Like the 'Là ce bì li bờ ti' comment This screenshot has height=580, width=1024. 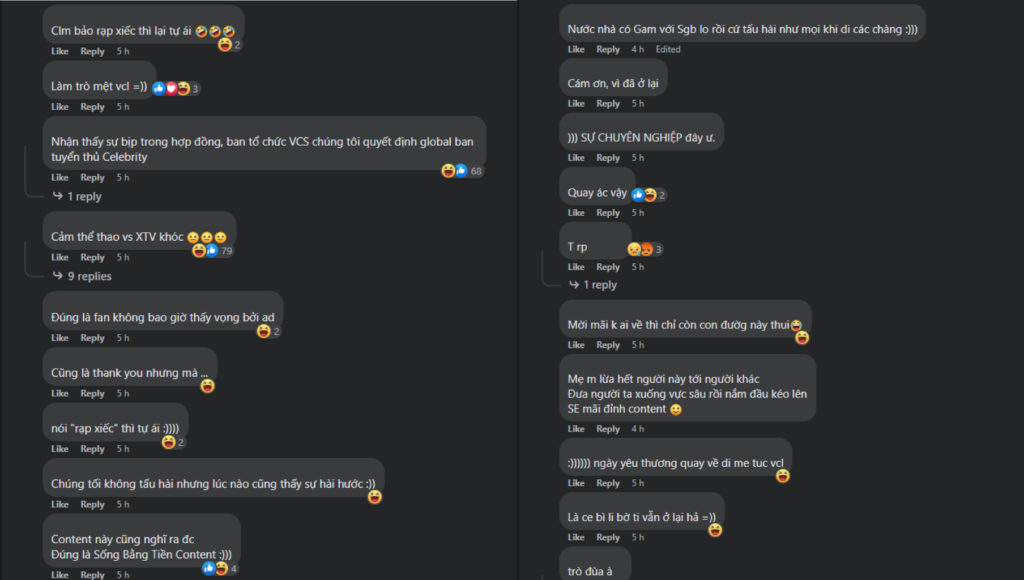click(576, 538)
